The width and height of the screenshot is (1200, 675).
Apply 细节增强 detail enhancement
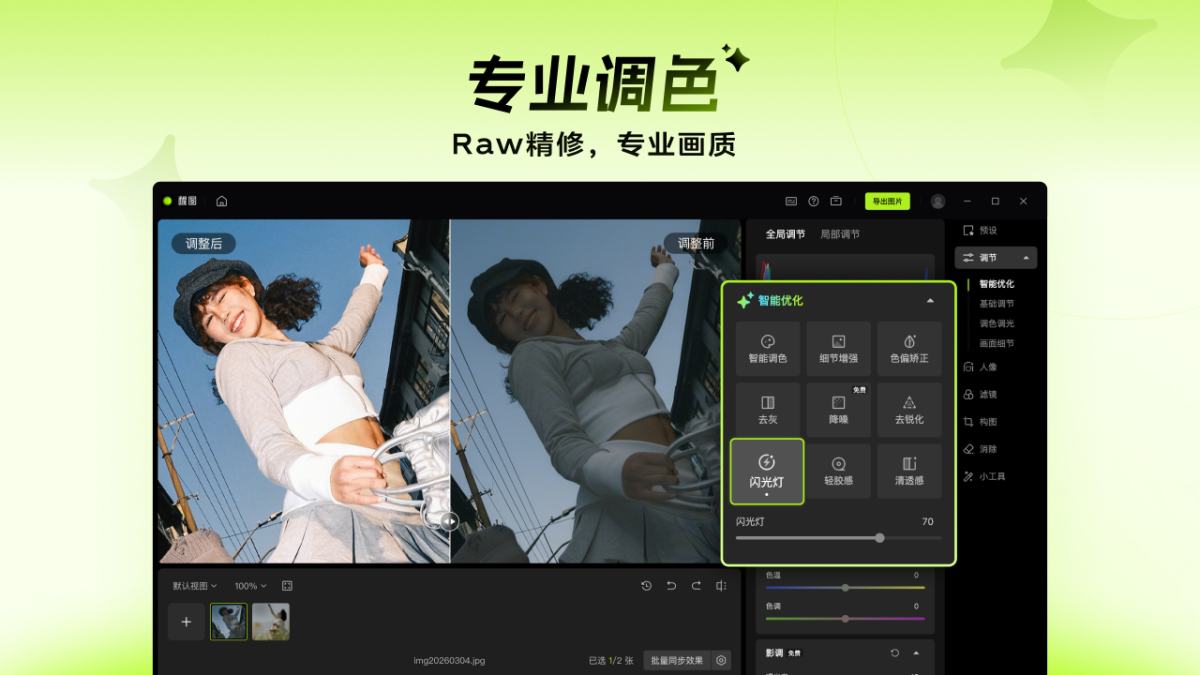tap(838, 349)
